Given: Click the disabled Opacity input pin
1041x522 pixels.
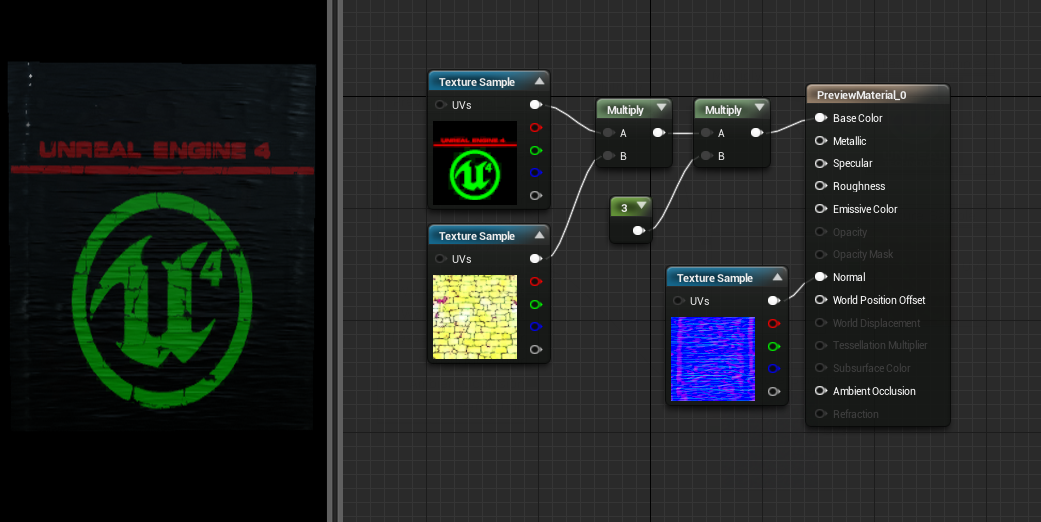Looking at the screenshot, I should point(821,232).
